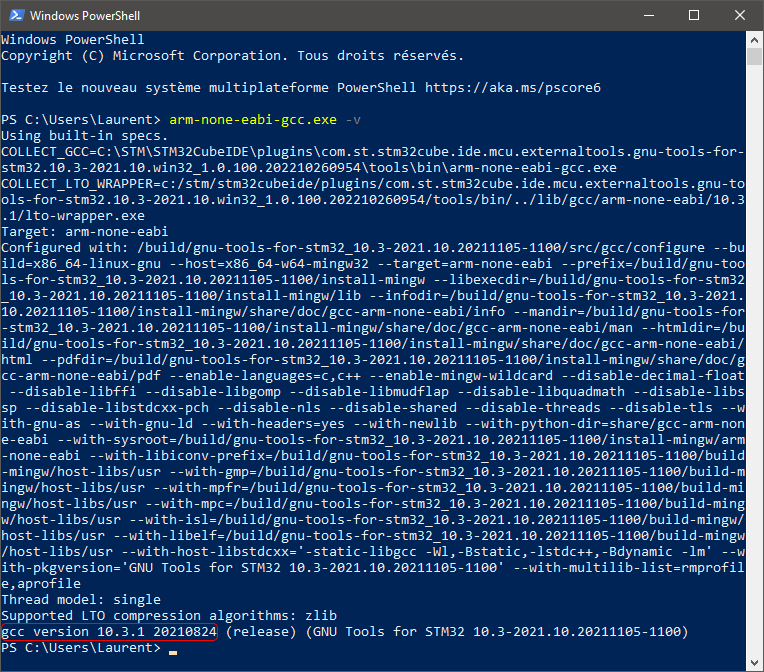
Task: Click the '--disable-shared' option text
Action: coord(393,407)
